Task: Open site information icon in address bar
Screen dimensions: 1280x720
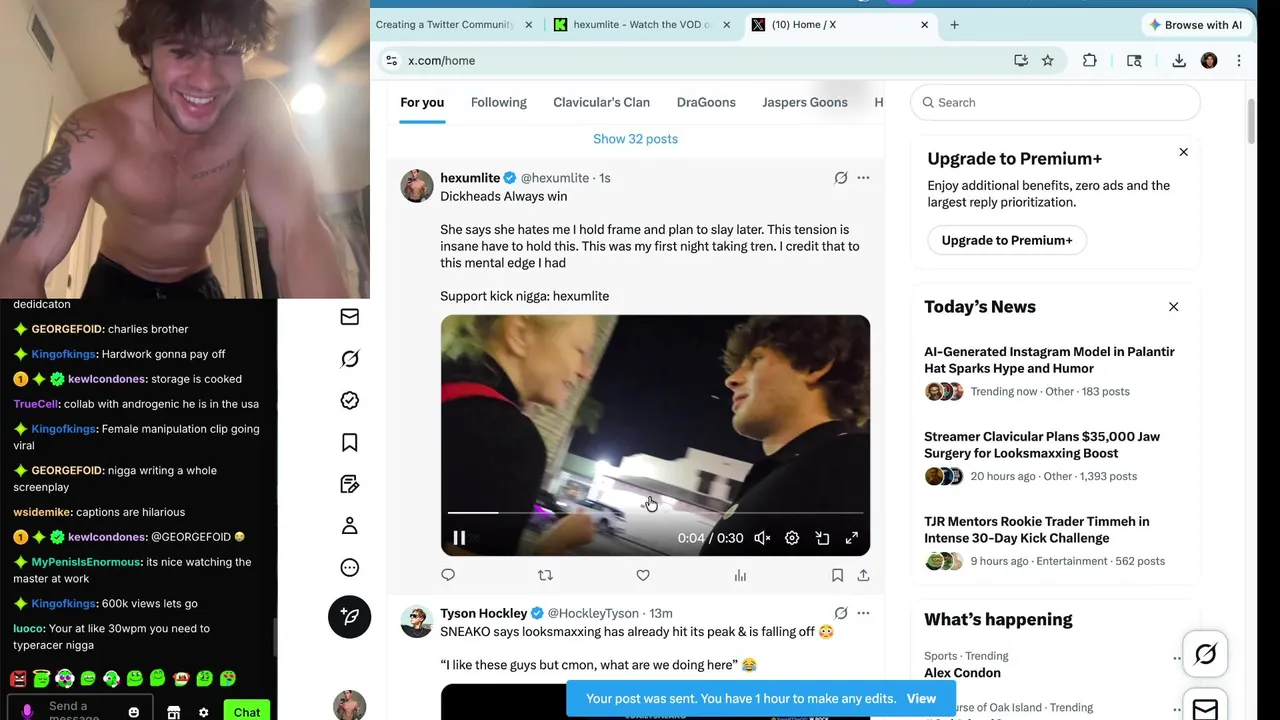Action: pos(392,61)
